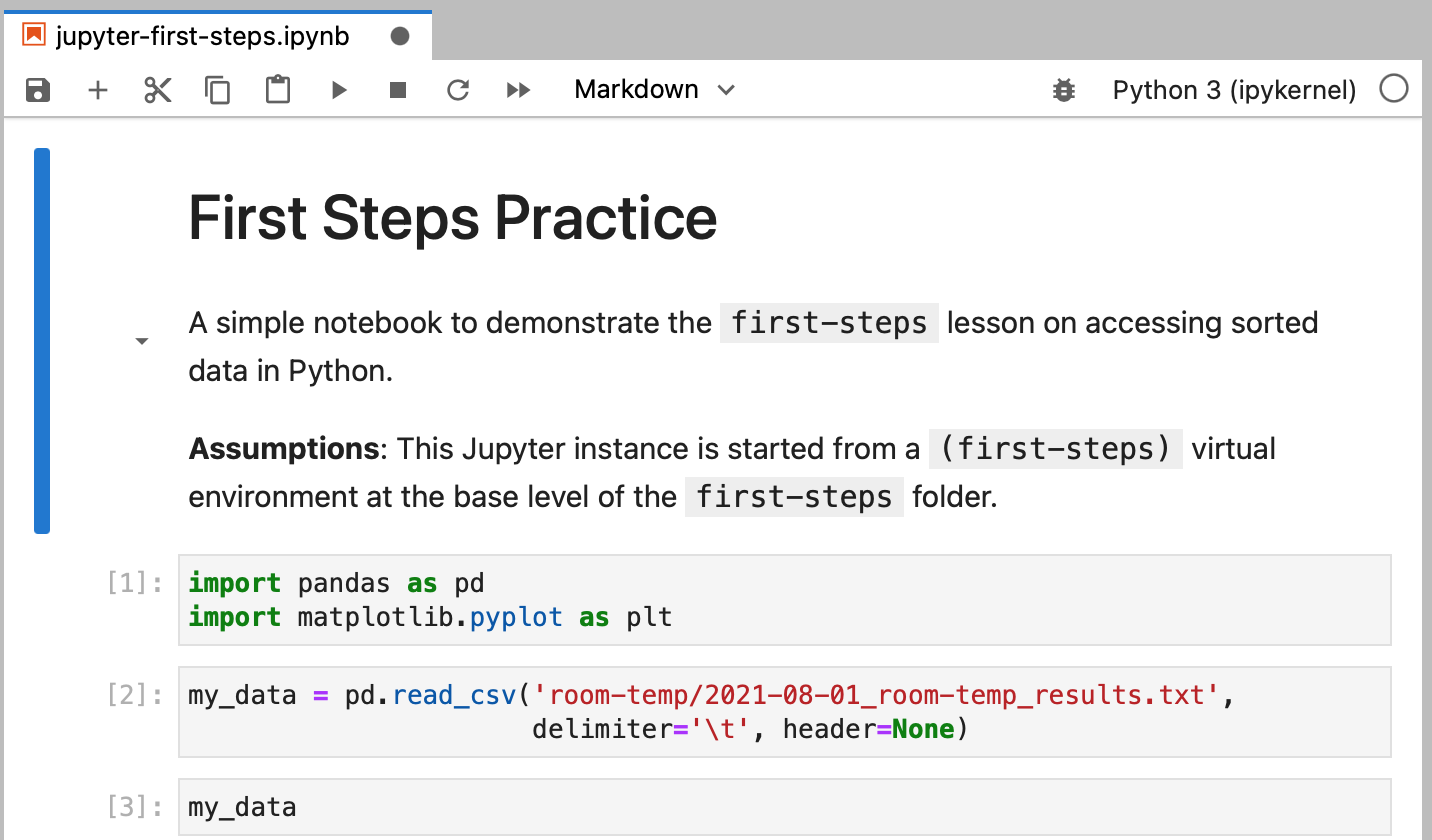Click the (first-steps) inline code text

point(1056,449)
